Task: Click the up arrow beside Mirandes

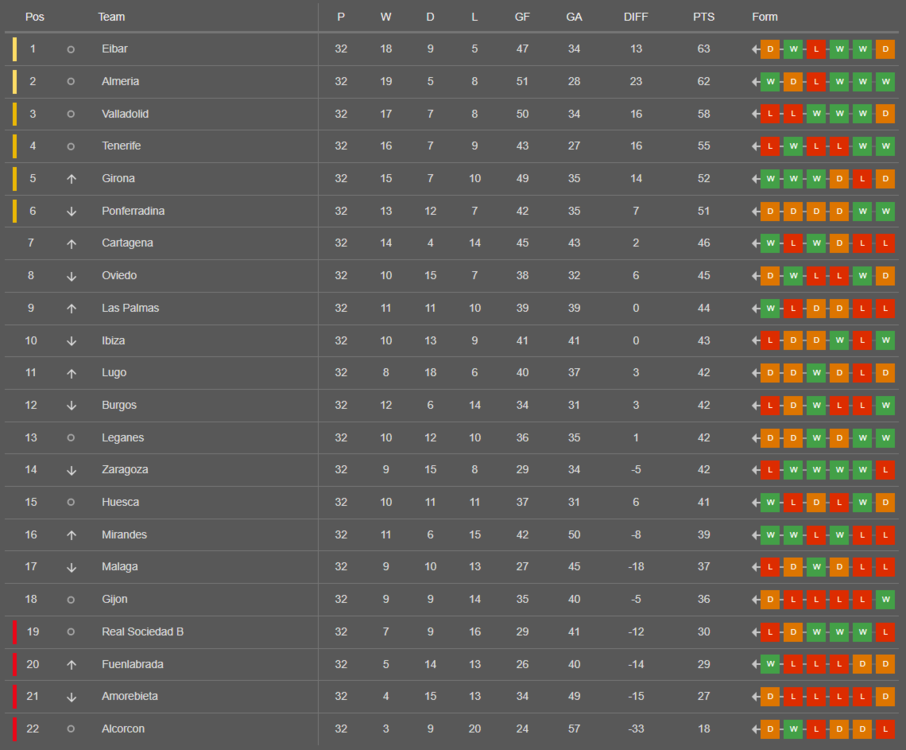Action: pos(71,535)
